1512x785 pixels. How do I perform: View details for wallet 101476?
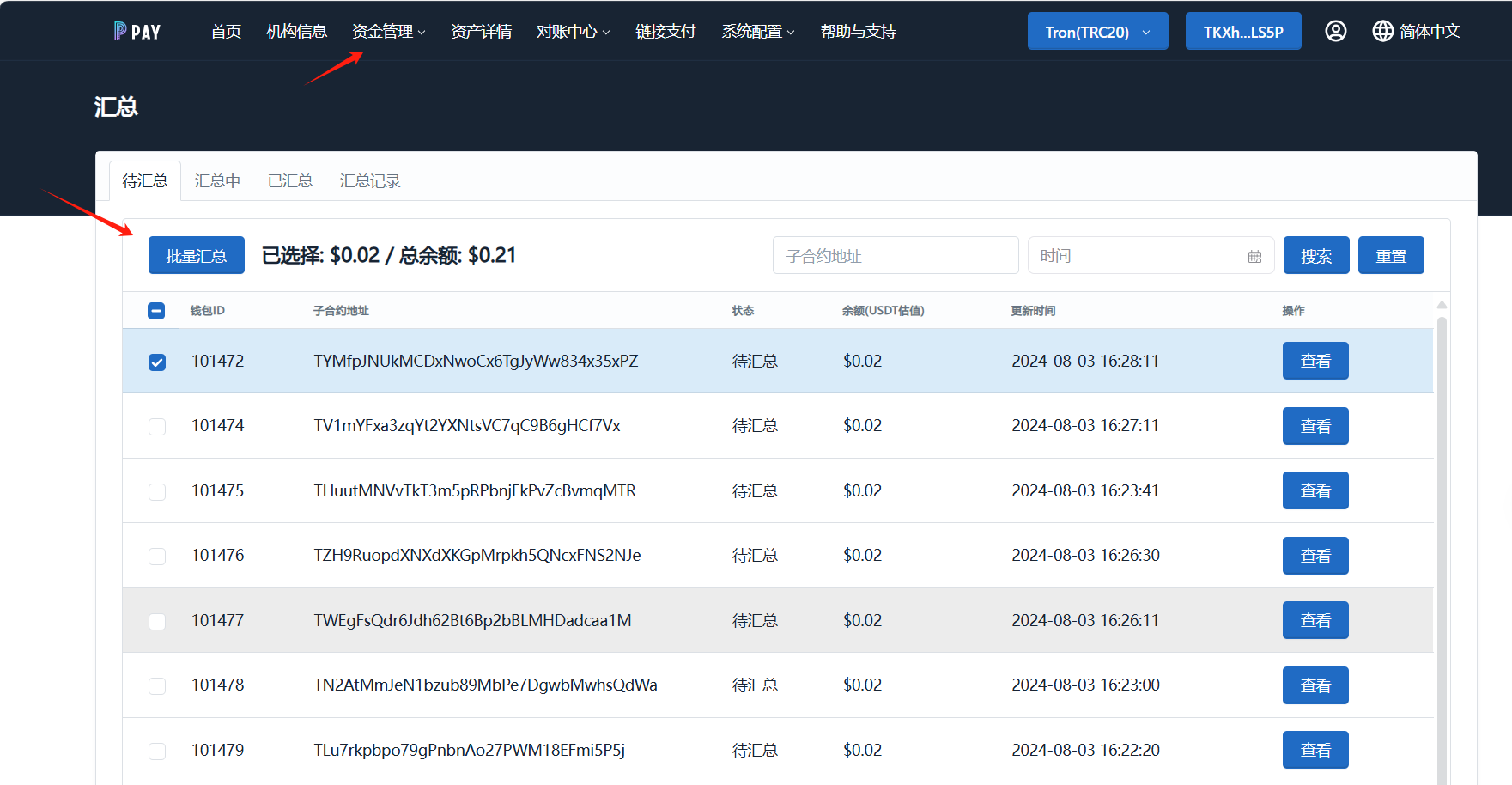pyautogui.click(x=1315, y=556)
